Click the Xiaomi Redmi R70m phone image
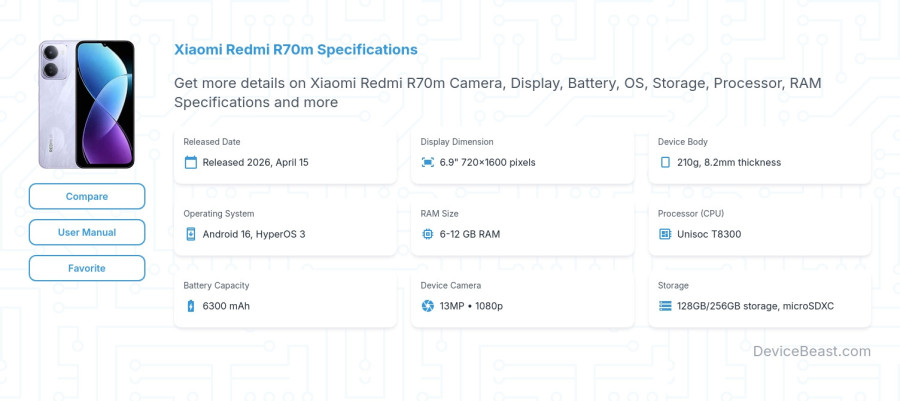Viewport: 900px width, 401px height. tap(87, 104)
